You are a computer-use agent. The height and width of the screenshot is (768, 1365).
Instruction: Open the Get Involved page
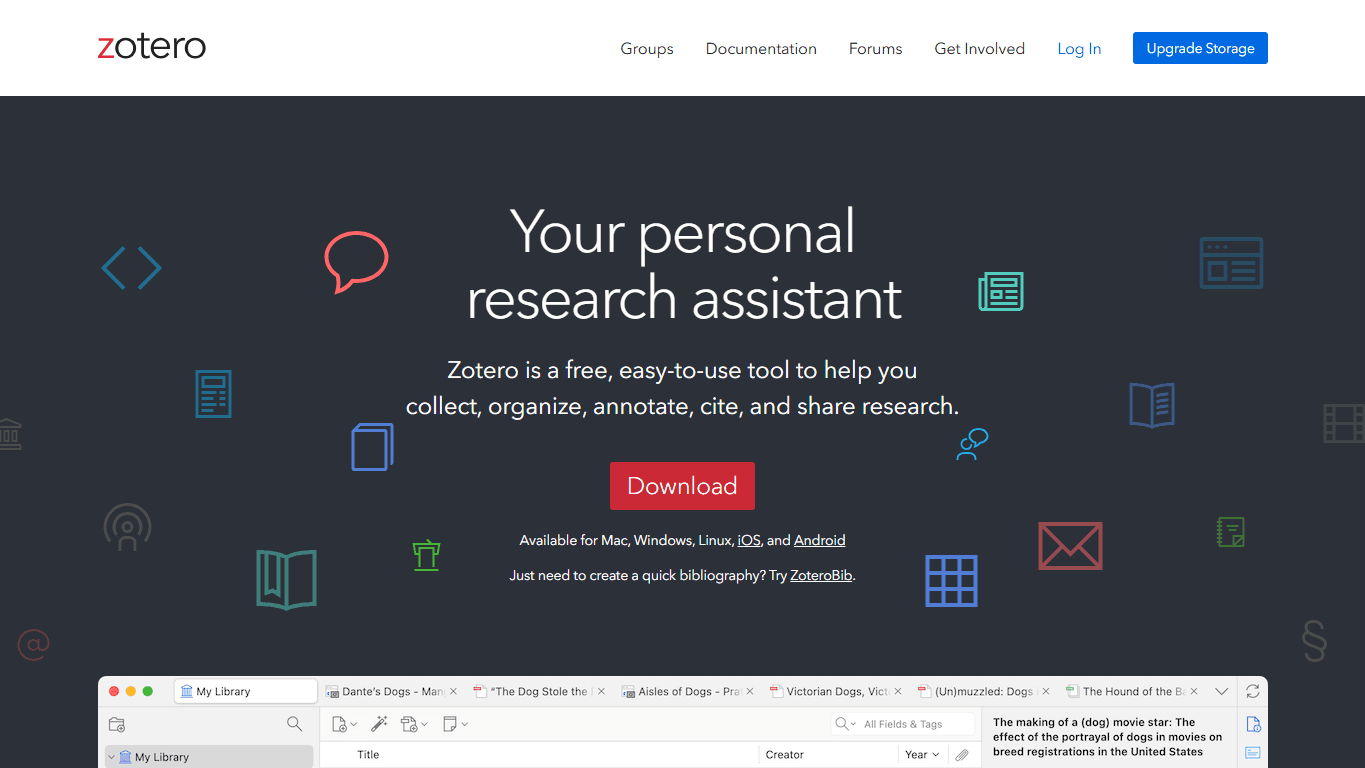(979, 49)
